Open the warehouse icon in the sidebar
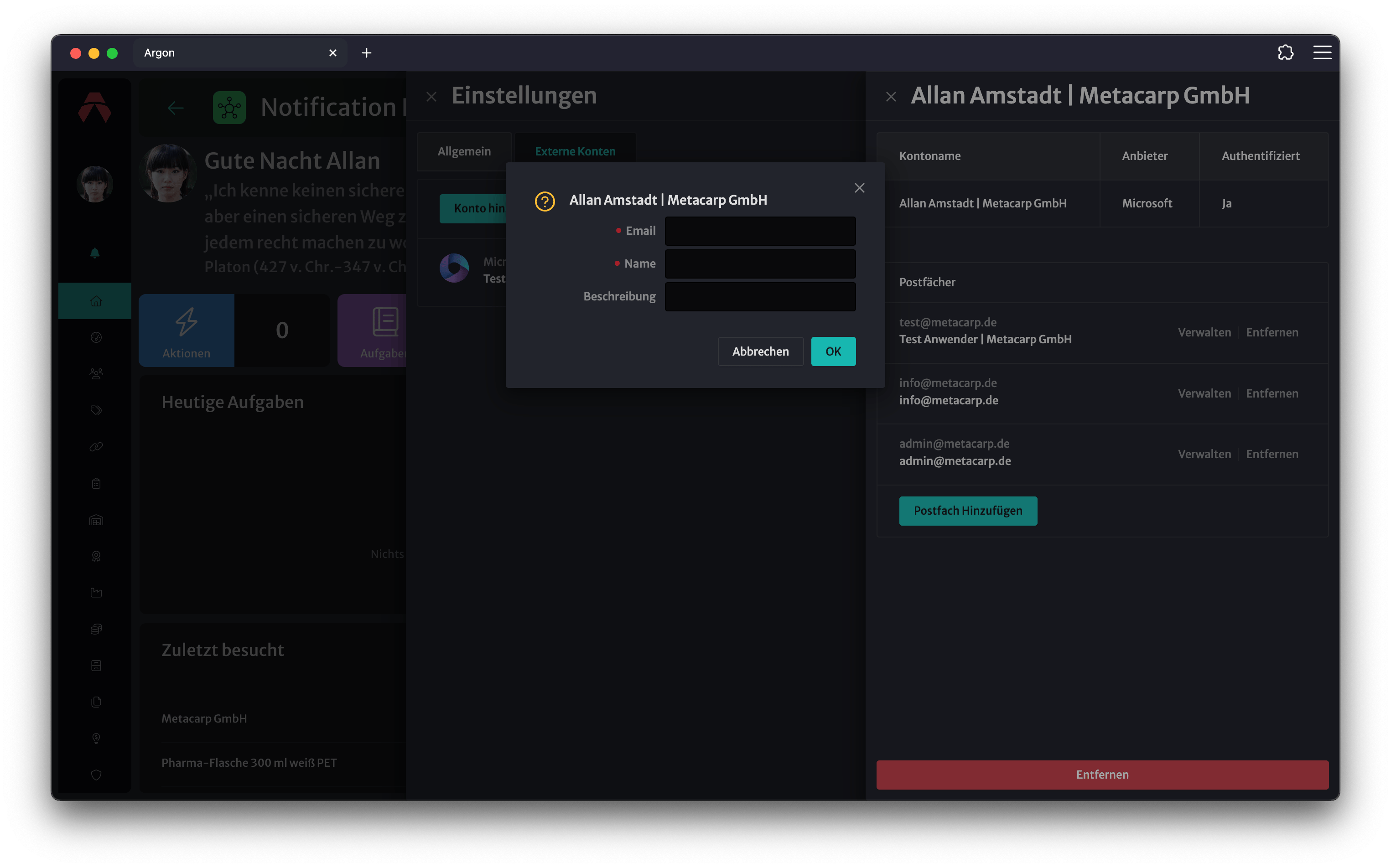1391x868 pixels. pyautogui.click(x=96, y=520)
